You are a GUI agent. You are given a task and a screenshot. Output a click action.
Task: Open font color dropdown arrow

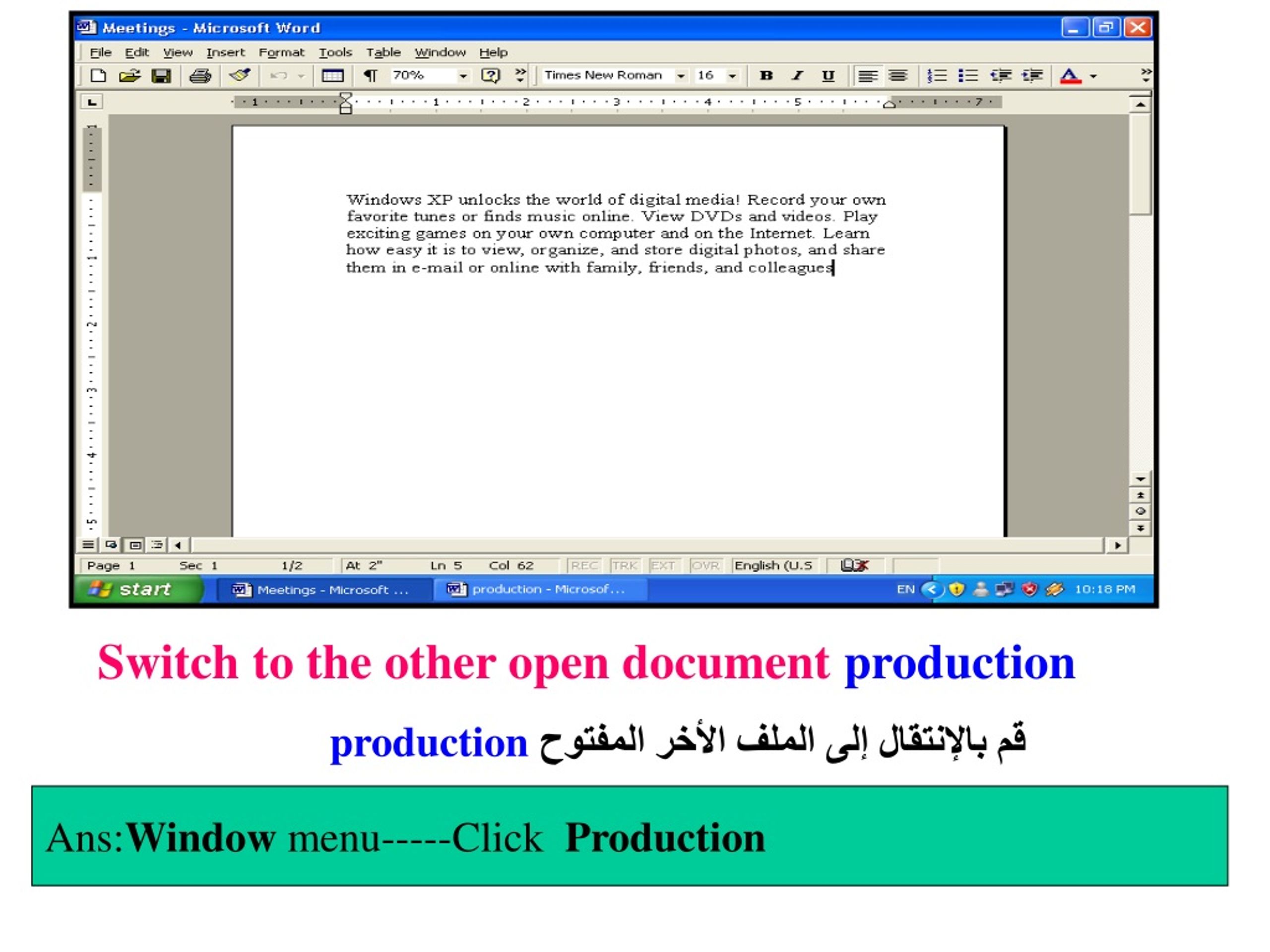tap(1093, 76)
